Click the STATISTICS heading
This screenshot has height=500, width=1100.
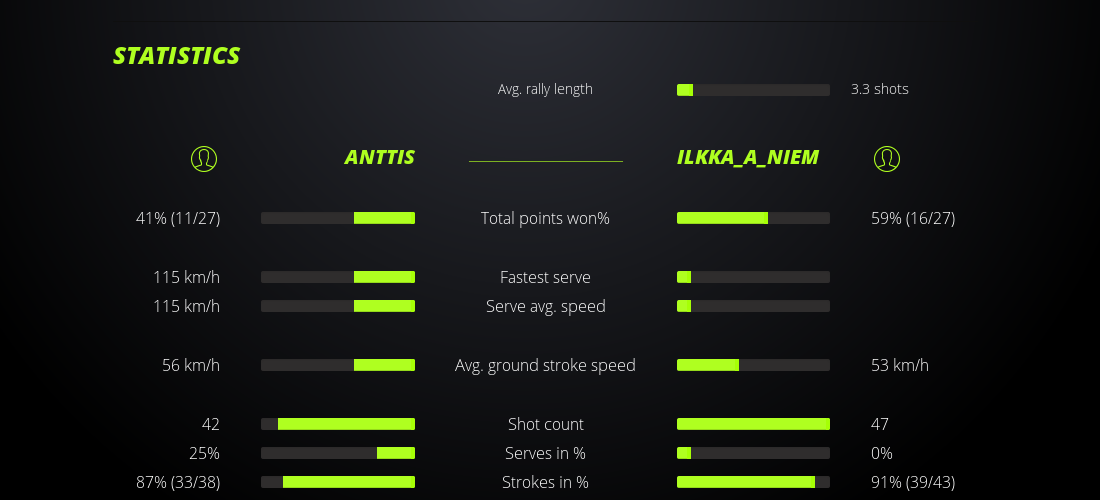(176, 56)
